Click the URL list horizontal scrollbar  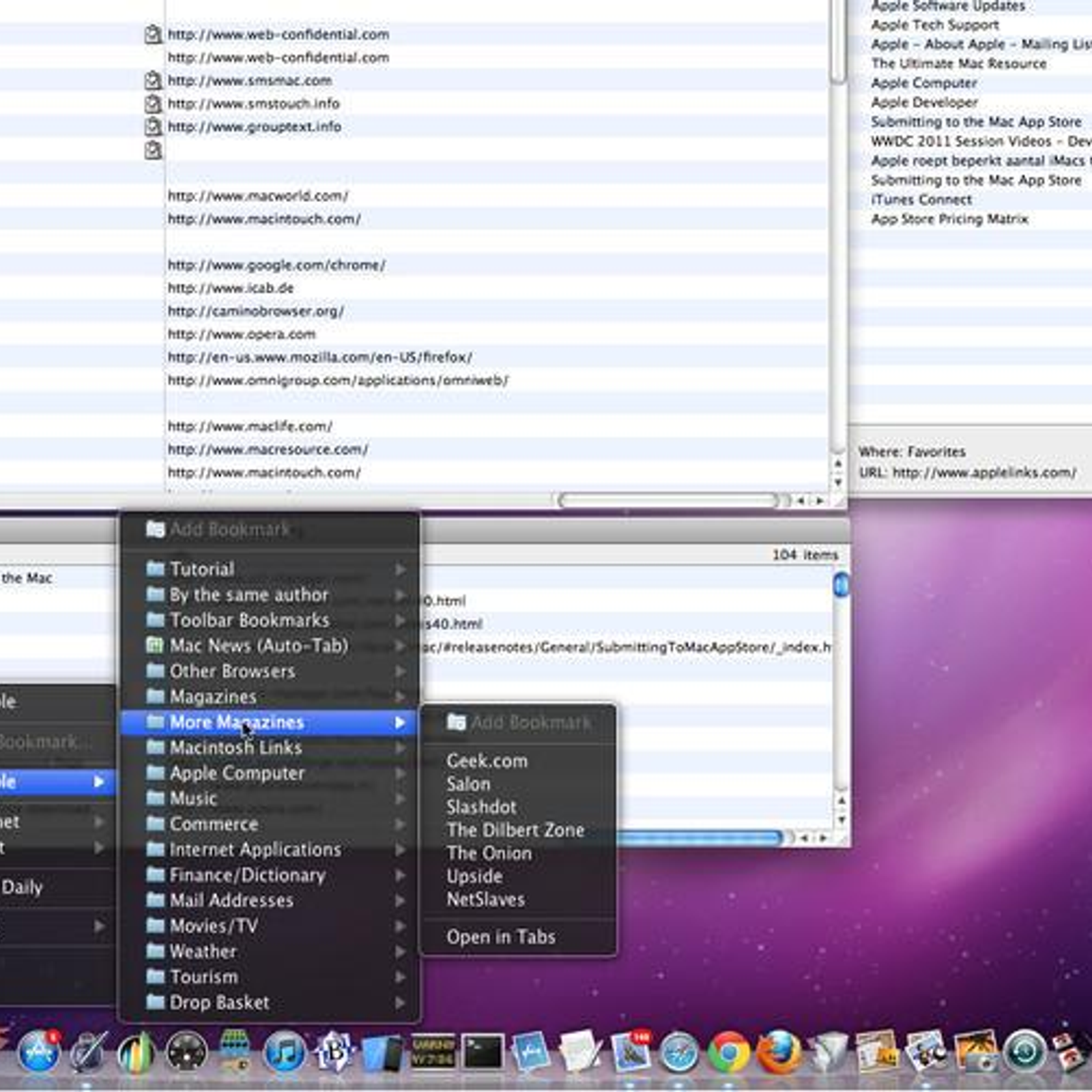(669, 501)
